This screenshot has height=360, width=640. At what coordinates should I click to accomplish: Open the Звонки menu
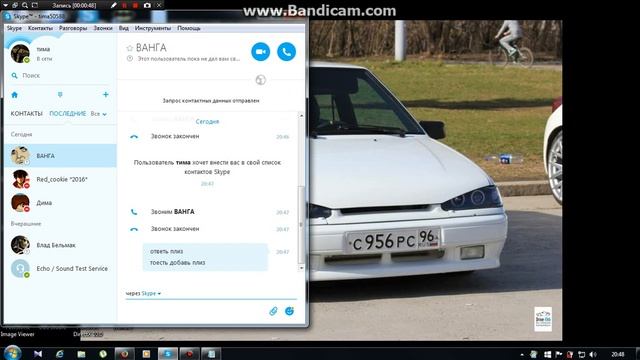103,28
